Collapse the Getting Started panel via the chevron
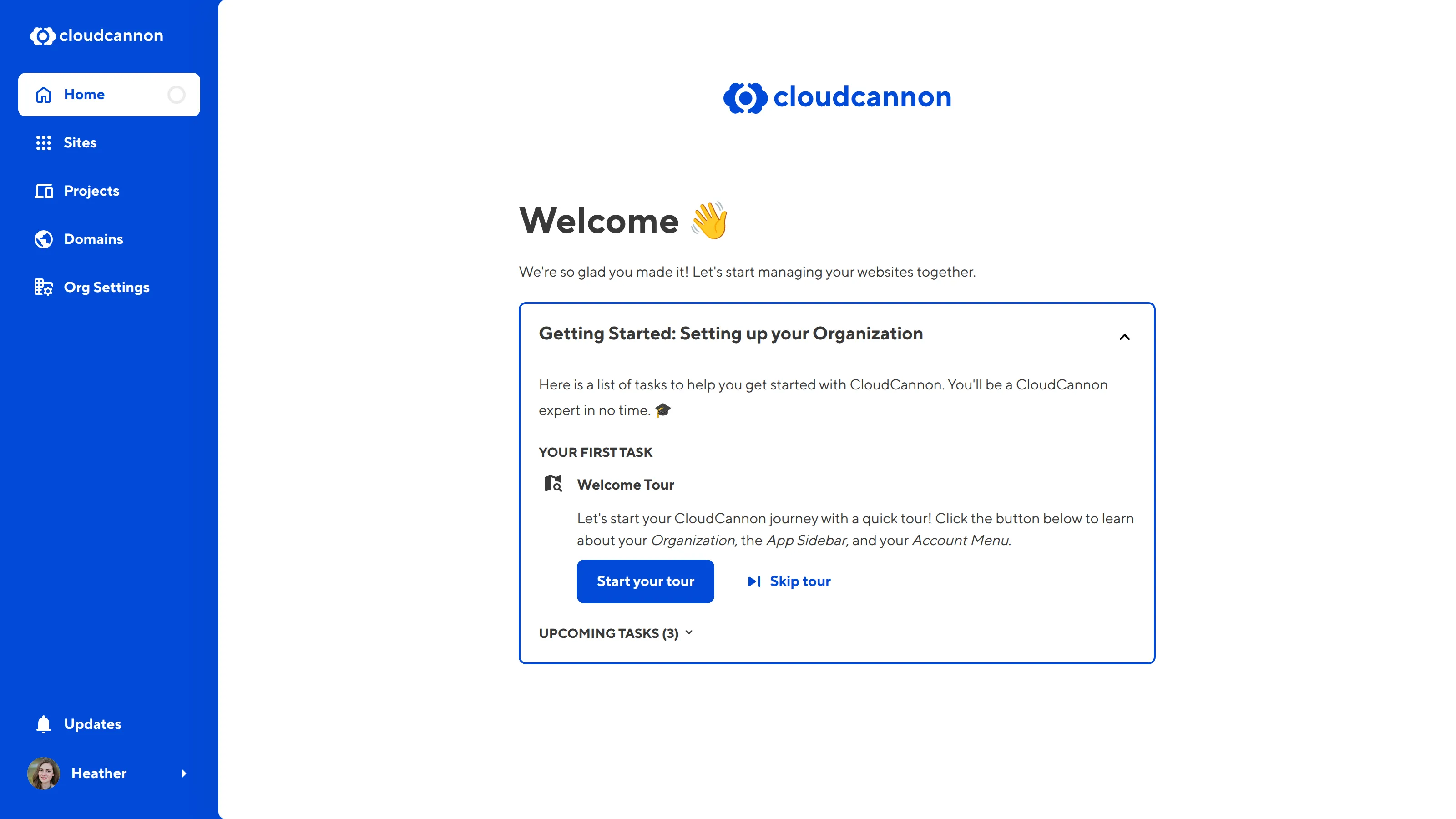This screenshot has width=1456, height=819. click(x=1124, y=337)
